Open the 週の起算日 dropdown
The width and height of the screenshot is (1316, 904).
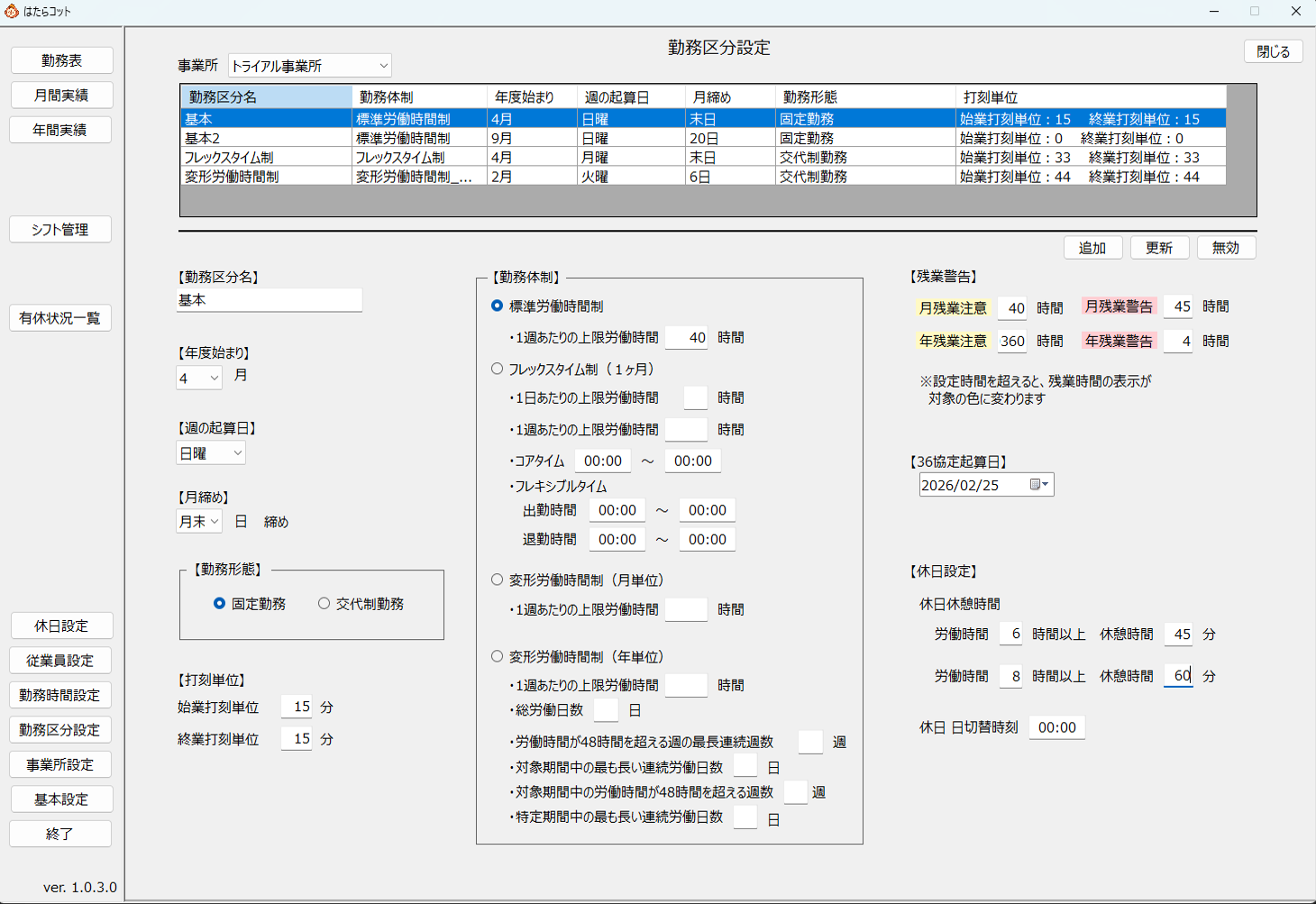pyautogui.click(x=237, y=453)
